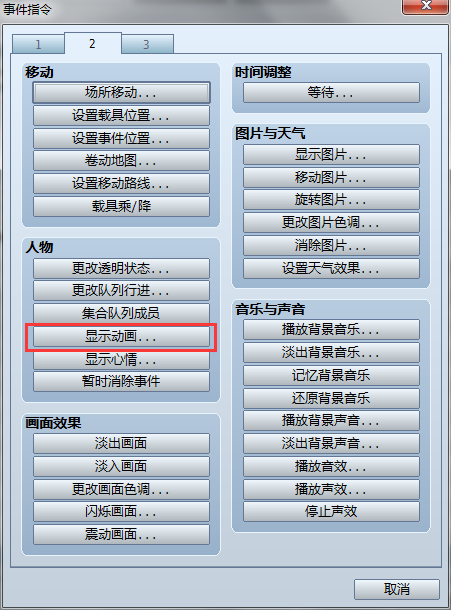Click 集合队列成员 button
This screenshot has width=451, height=610.
point(121,314)
